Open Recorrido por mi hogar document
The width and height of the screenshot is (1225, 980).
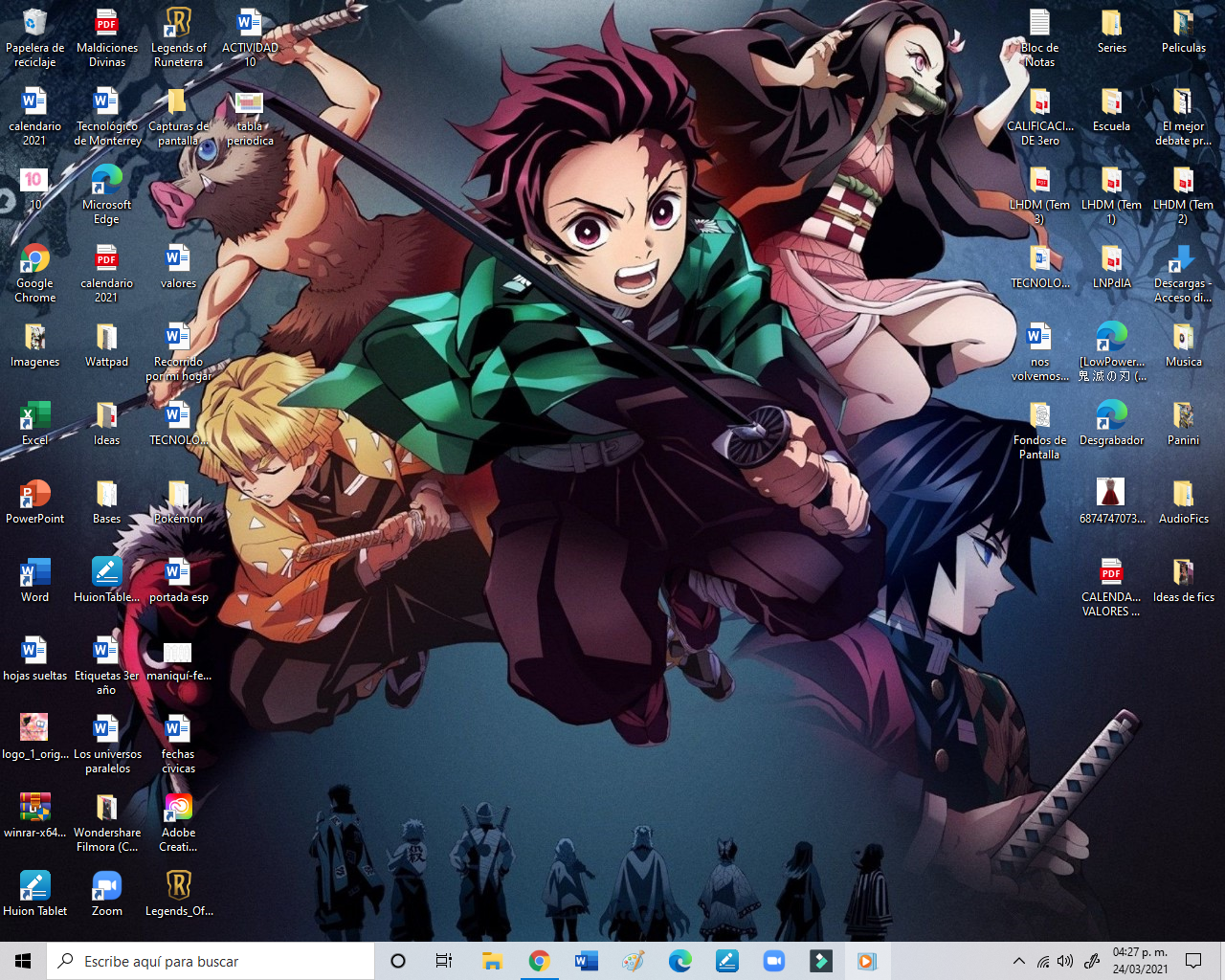pos(178,352)
